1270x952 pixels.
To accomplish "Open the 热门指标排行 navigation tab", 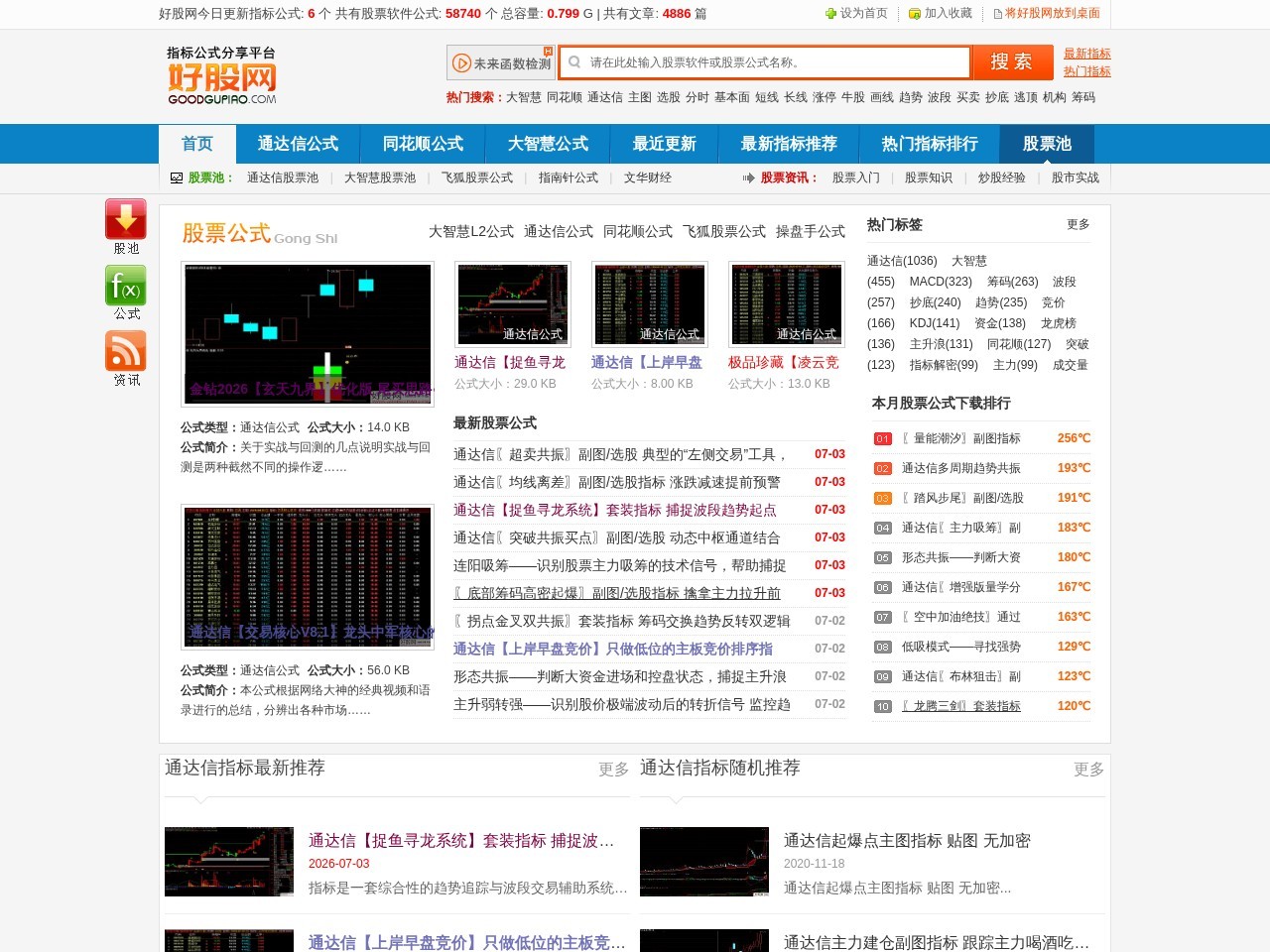I will point(930,144).
